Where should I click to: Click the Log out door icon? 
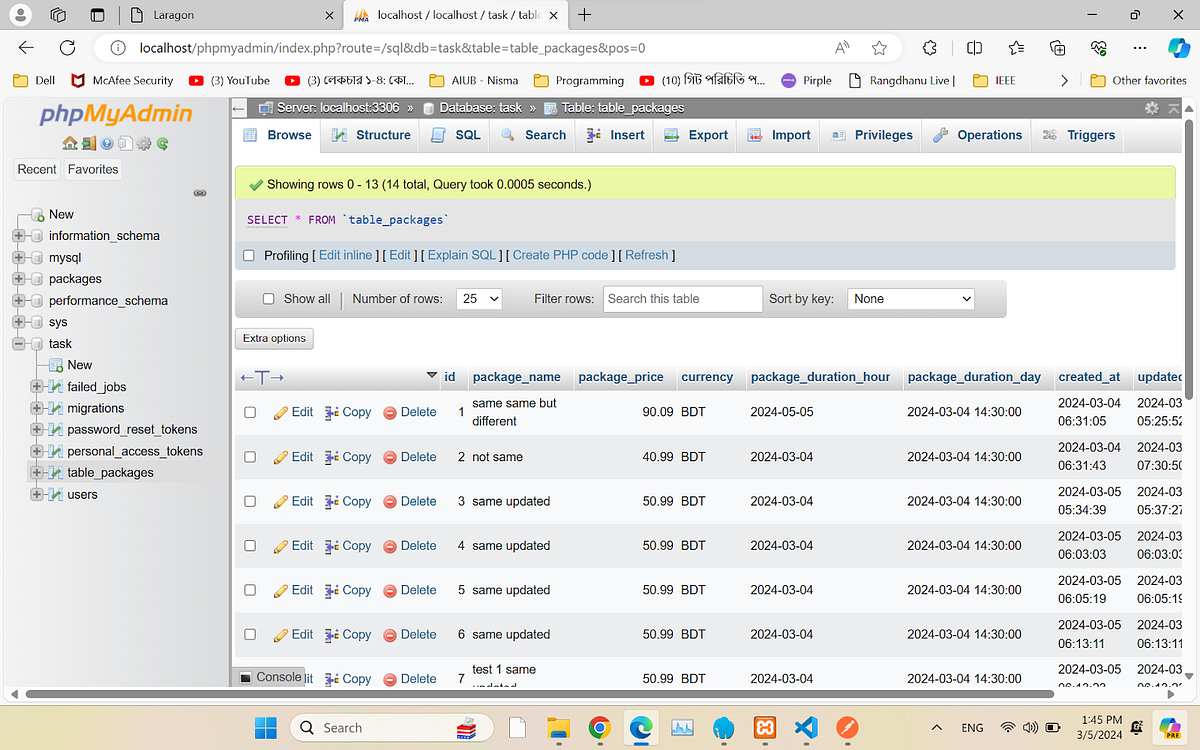(88, 143)
